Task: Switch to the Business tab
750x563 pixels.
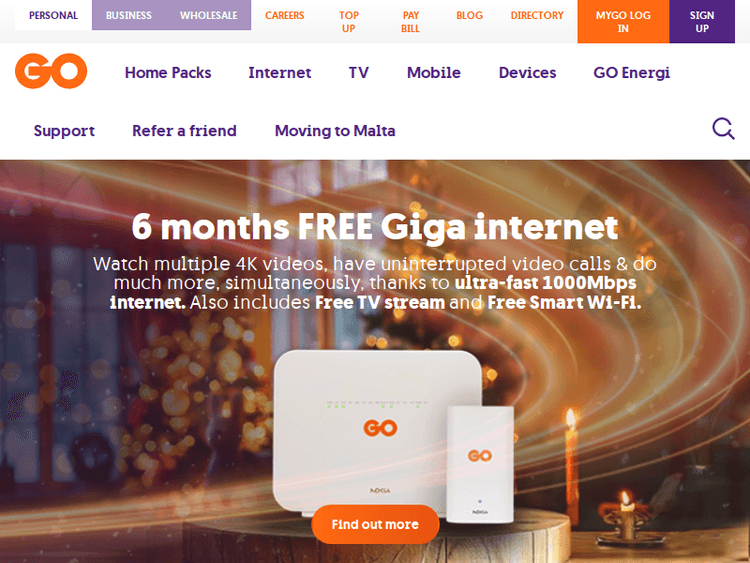Action: pyautogui.click(x=129, y=15)
